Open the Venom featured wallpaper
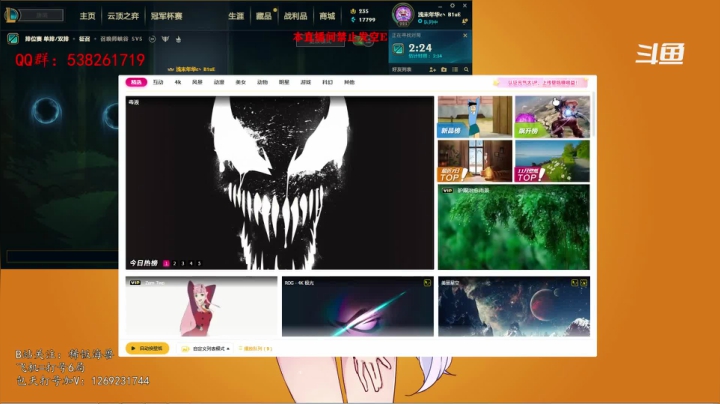The image size is (720, 404). pyautogui.click(x=280, y=183)
